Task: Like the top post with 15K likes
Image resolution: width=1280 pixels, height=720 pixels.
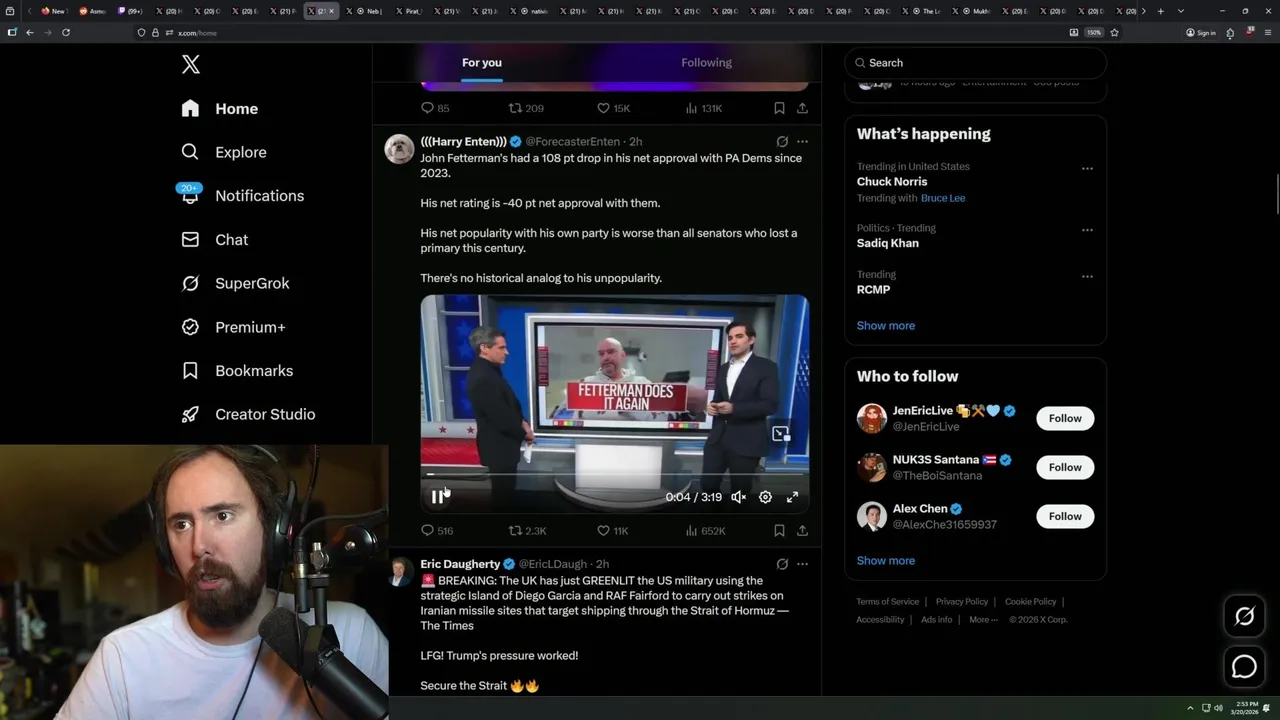Action: pyautogui.click(x=612, y=108)
